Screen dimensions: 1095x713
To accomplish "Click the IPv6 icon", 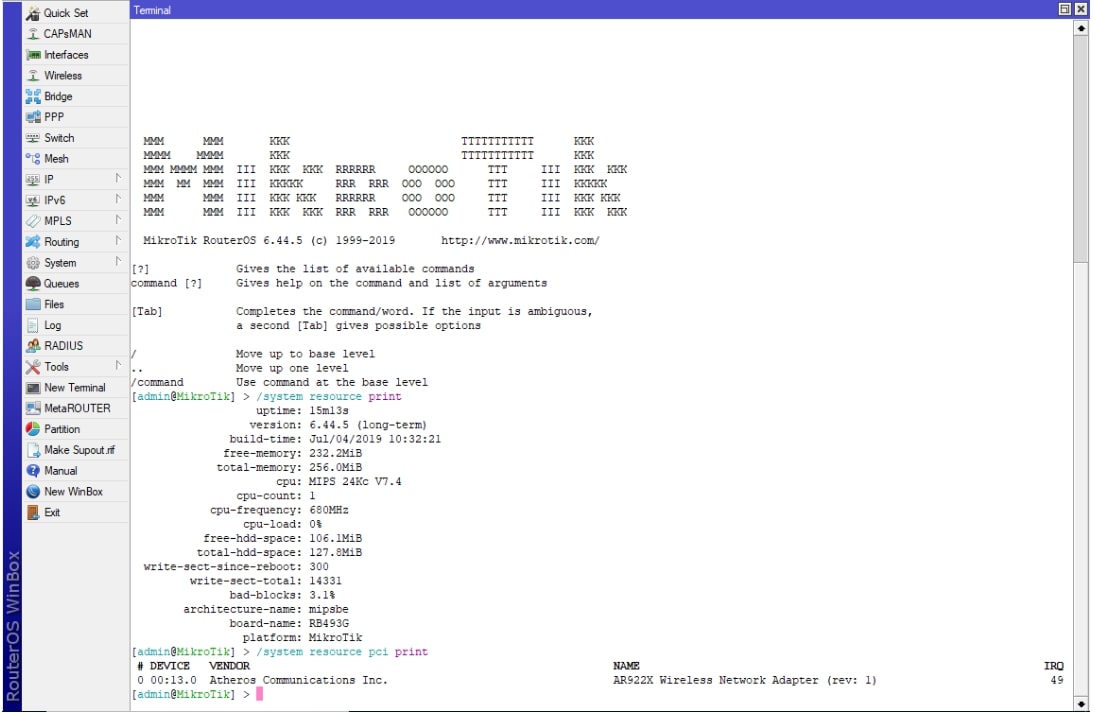I will [x=33, y=200].
